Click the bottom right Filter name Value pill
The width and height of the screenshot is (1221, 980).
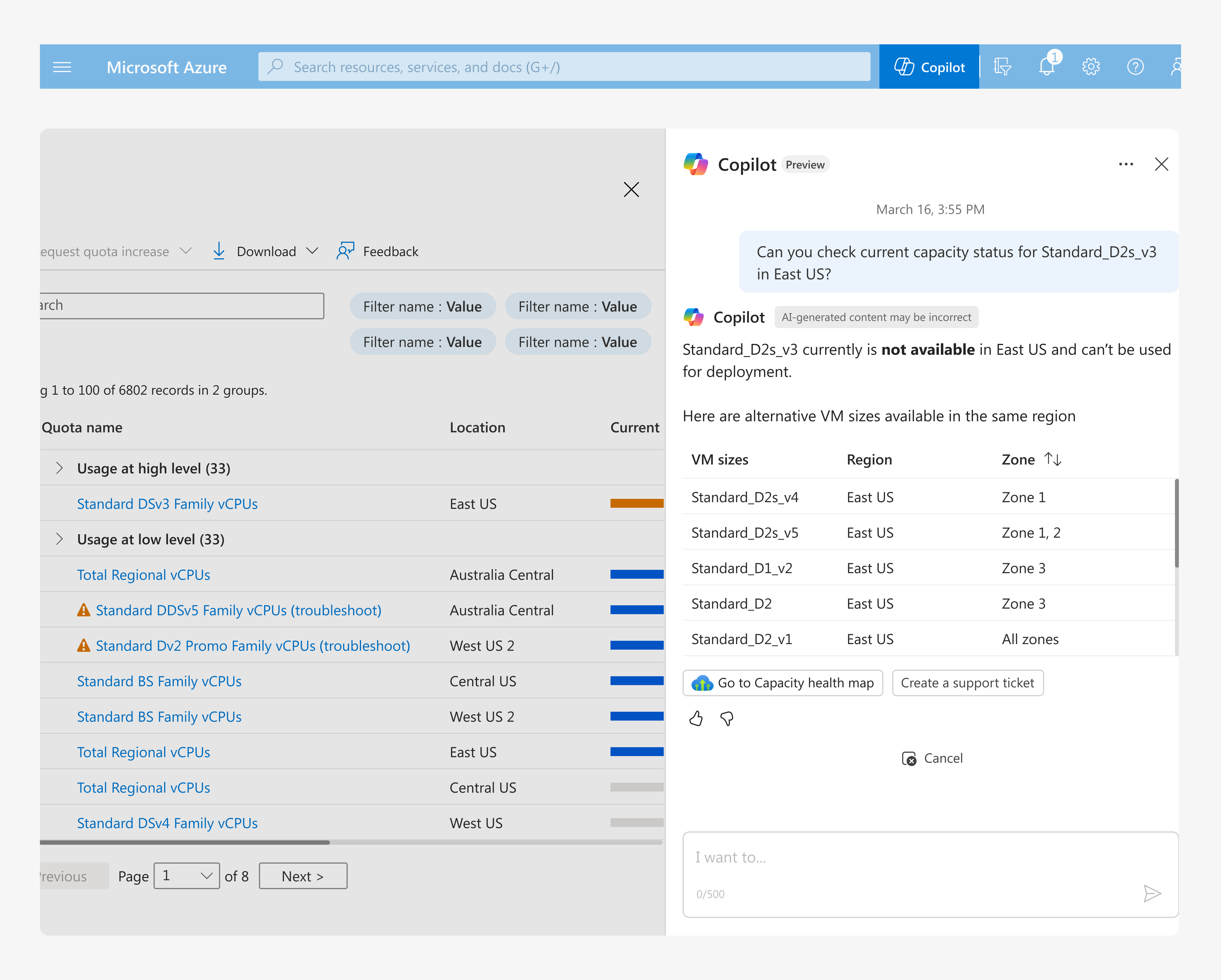coord(578,342)
